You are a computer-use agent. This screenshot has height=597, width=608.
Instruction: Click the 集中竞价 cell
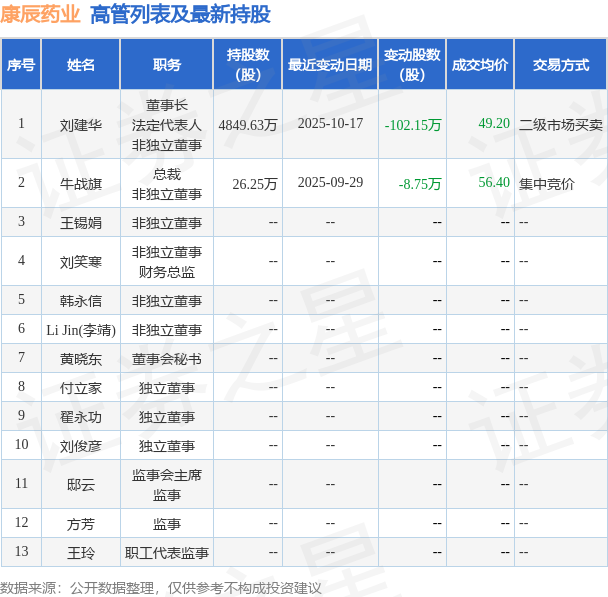pos(547,184)
